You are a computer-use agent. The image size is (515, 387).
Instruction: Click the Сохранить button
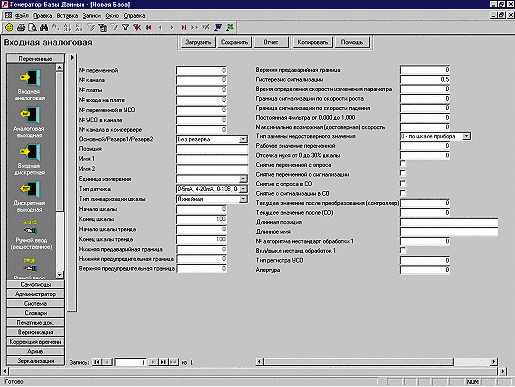click(234, 42)
